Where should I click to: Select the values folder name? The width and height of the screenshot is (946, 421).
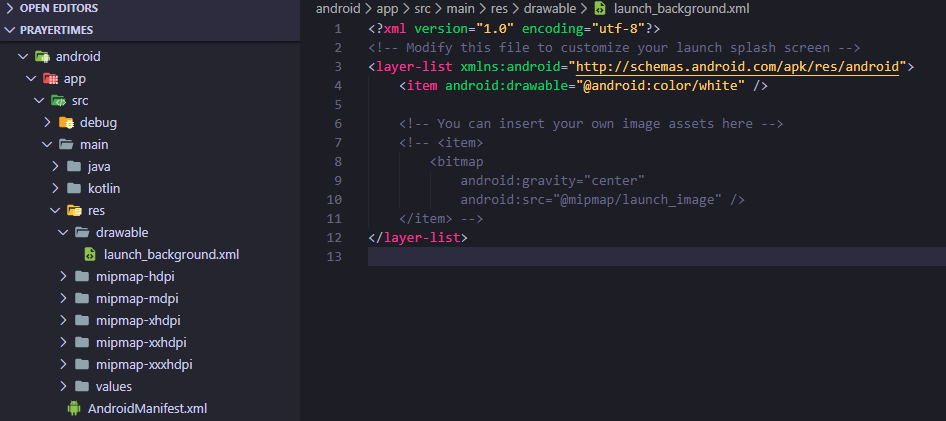point(113,387)
